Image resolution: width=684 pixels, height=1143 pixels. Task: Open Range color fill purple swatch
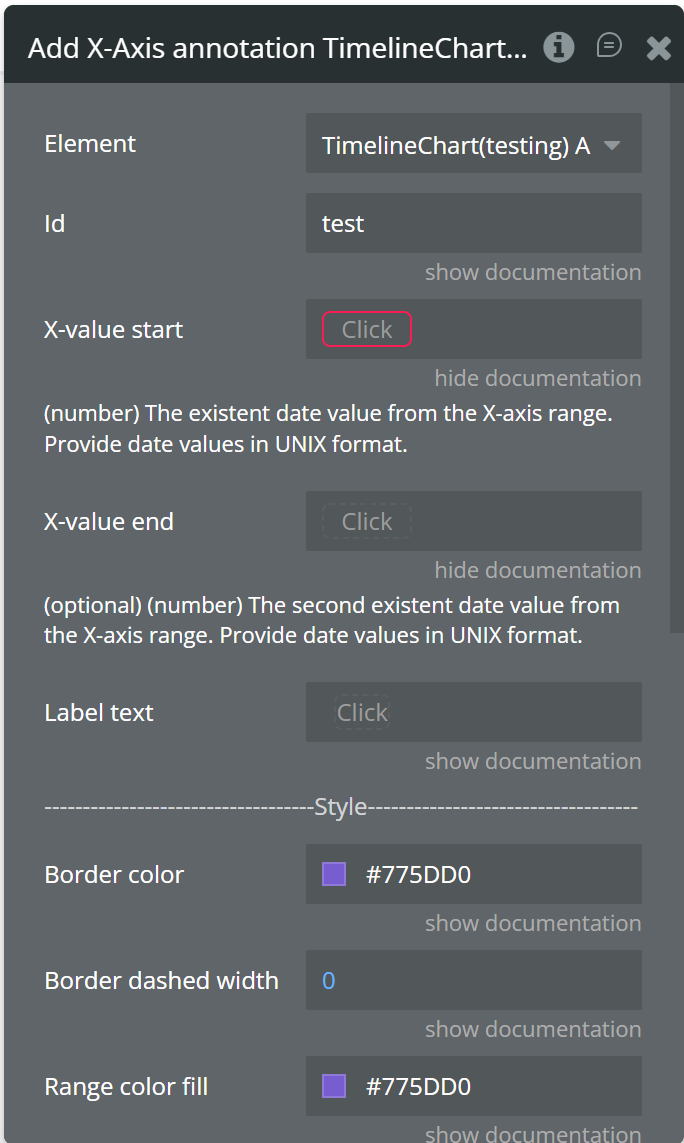(x=334, y=1087)
